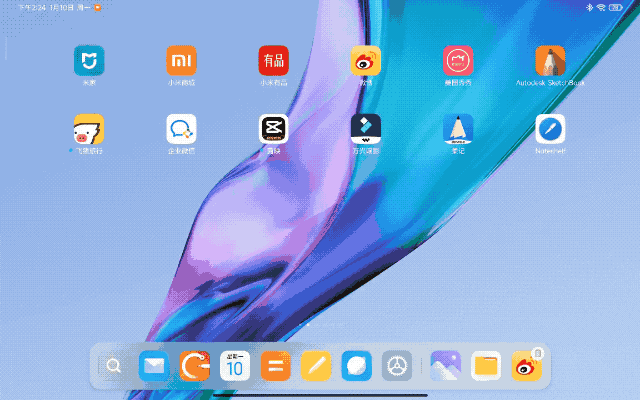Tap the Wi-Fi icon in the status bar
This screenshot has width=640, height=400.
point(601,7)
